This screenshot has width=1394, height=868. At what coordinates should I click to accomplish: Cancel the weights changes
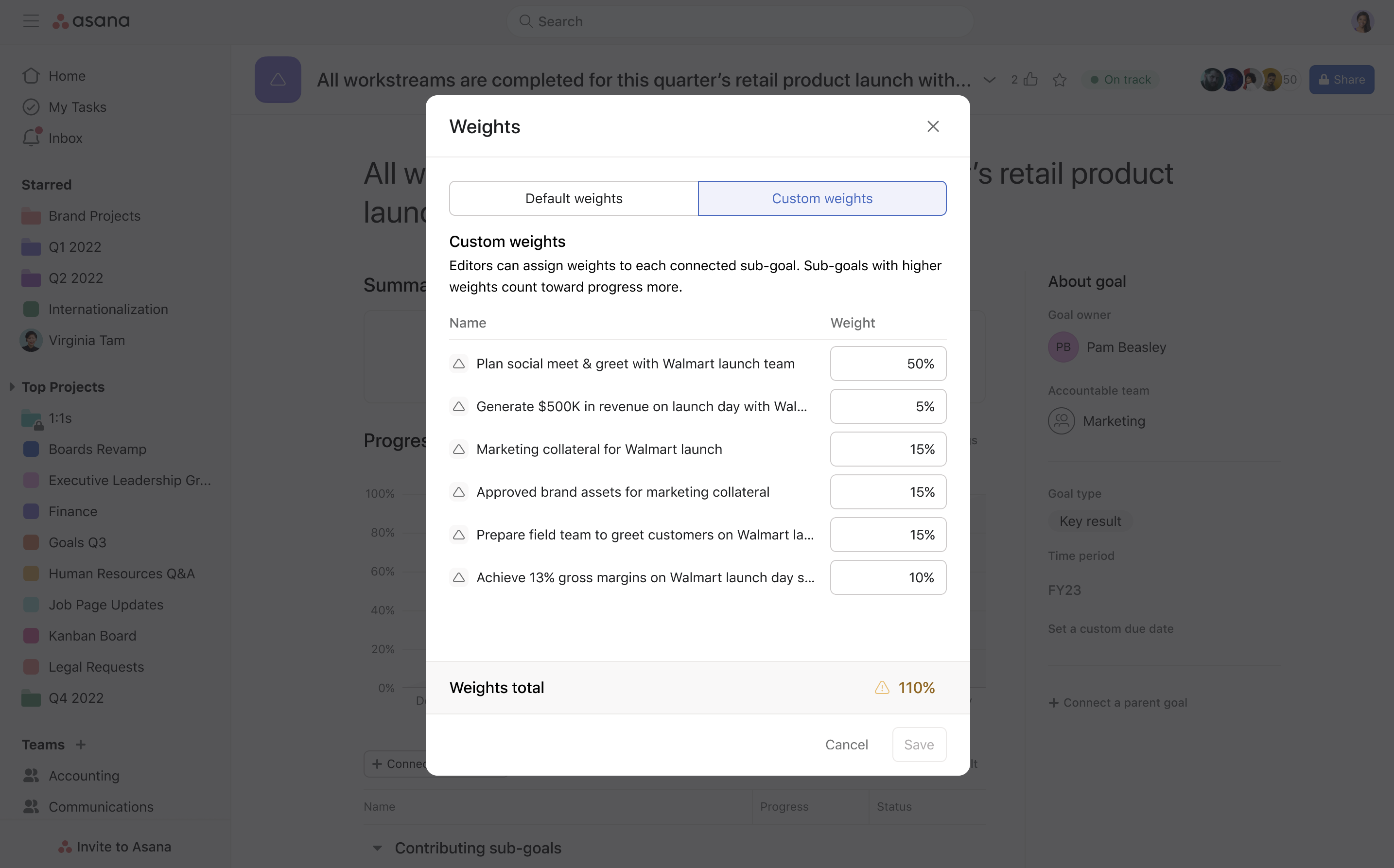point(846,745)
